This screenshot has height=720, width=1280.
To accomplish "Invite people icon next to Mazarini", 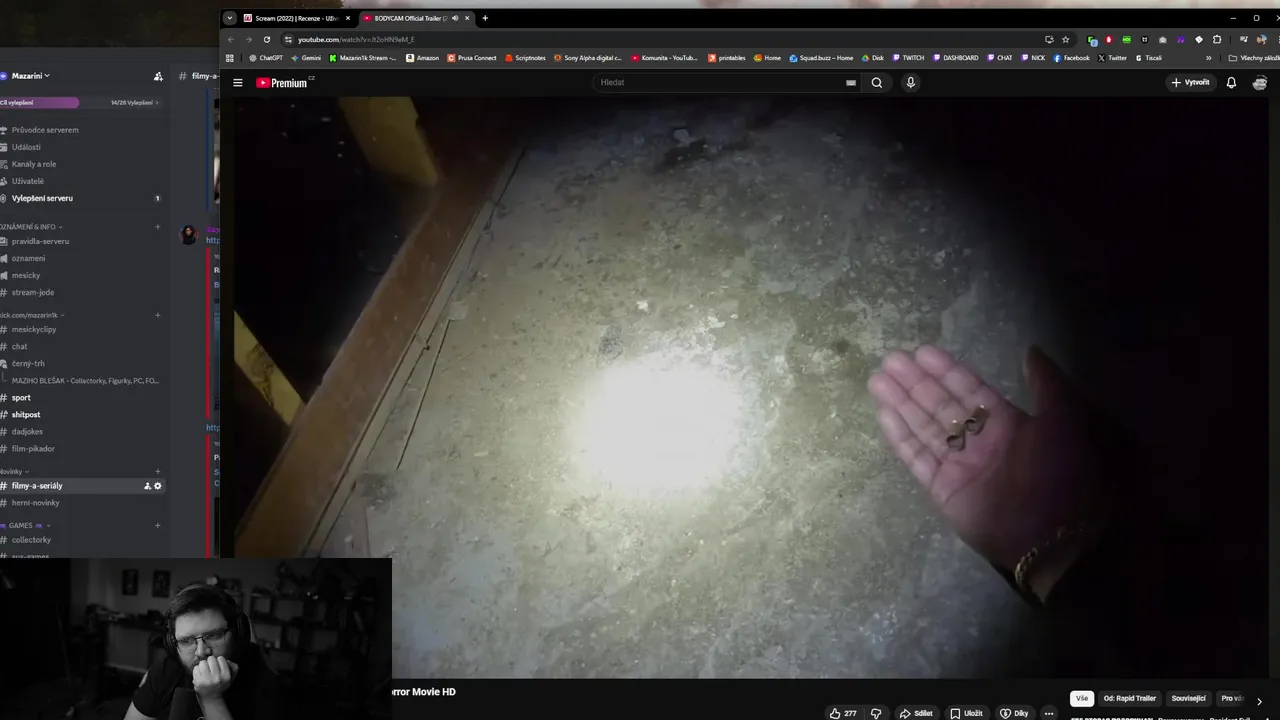I will click(x=158, y=76).
